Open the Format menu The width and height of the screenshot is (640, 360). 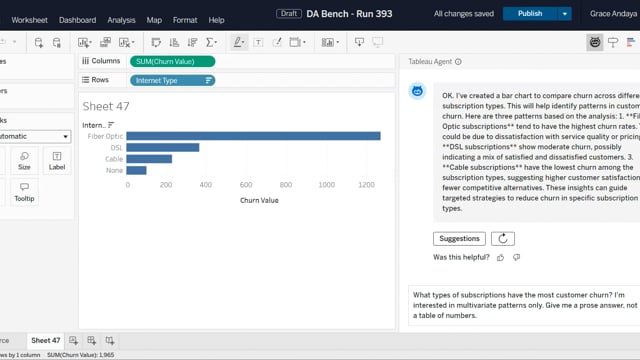(185, 20)
